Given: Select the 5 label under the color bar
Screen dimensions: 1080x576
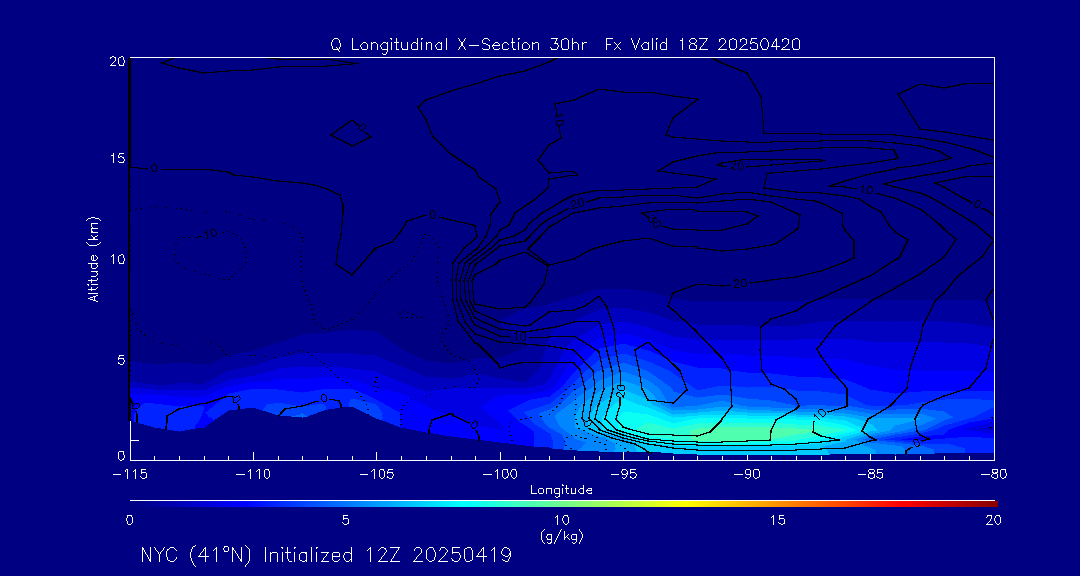Looking at the screenshot, I should point(346,521).
